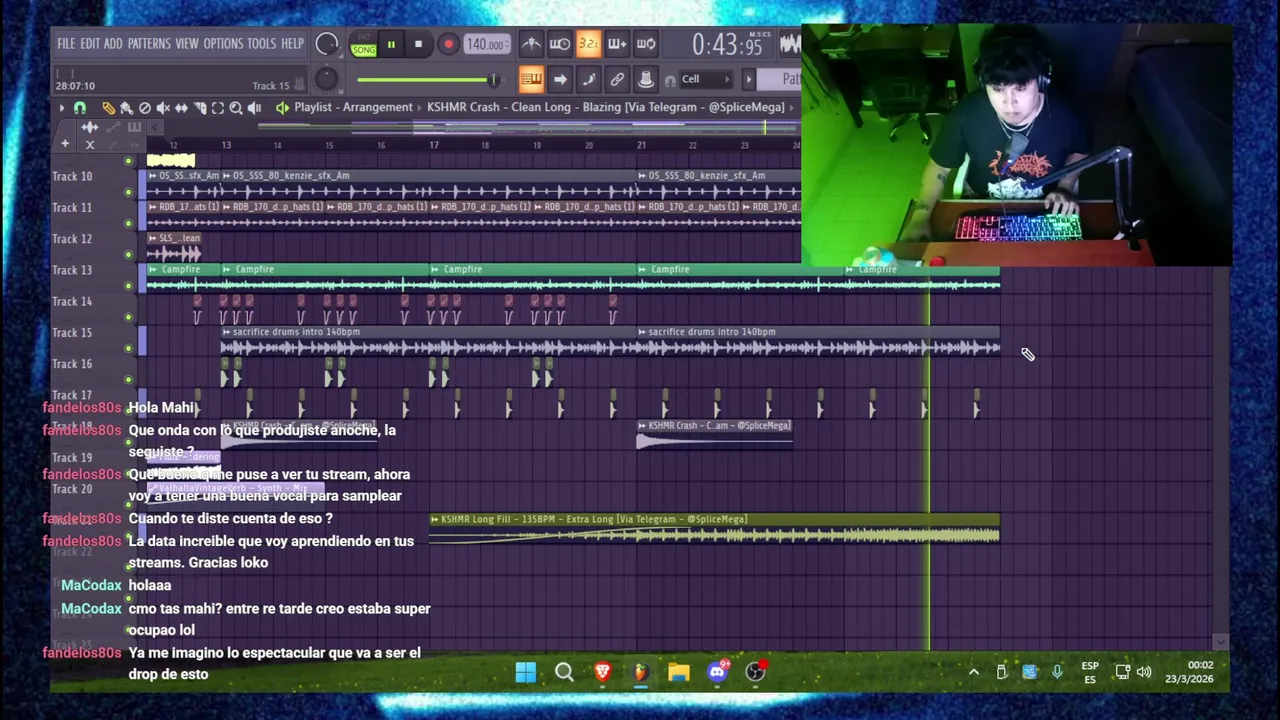This screenshot has height=720, width=1280.
Task: Toggle typing keyboard to piano button
Action: [x=531, y=79]
